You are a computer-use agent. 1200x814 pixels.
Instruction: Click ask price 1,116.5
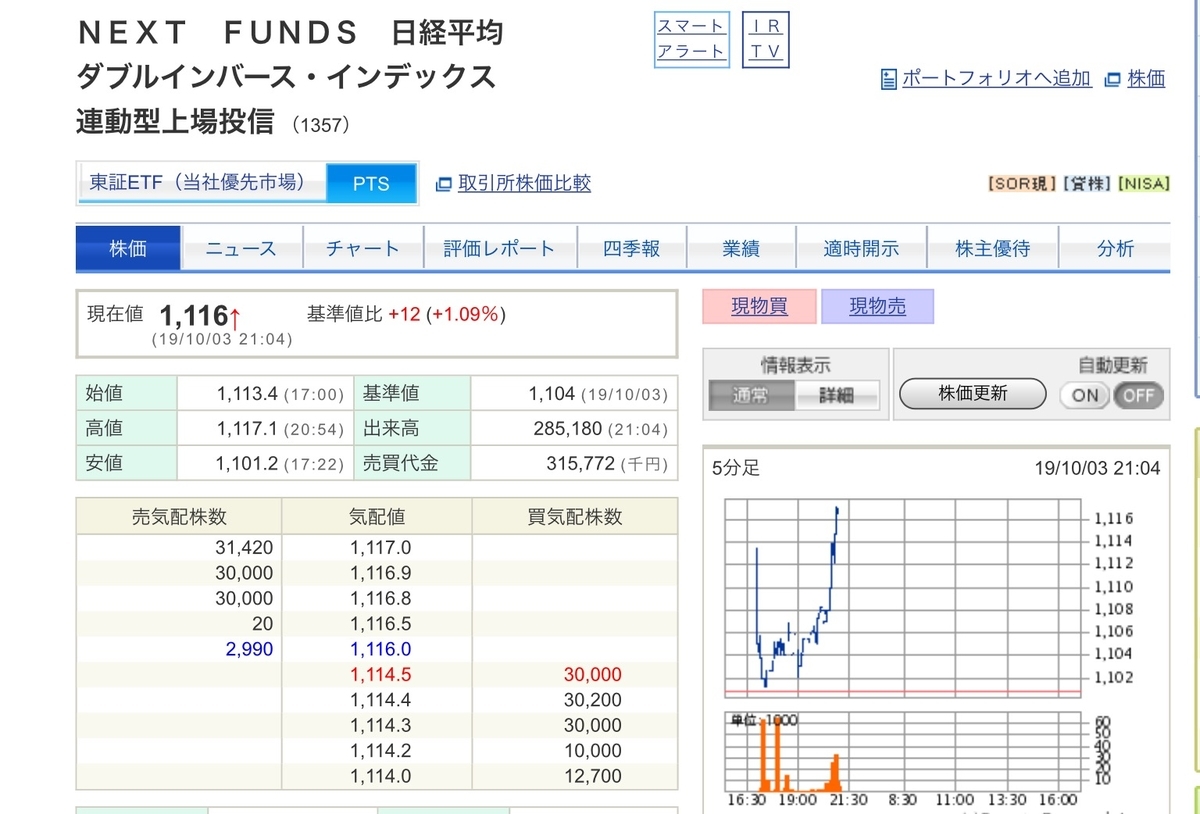[380, 624]
